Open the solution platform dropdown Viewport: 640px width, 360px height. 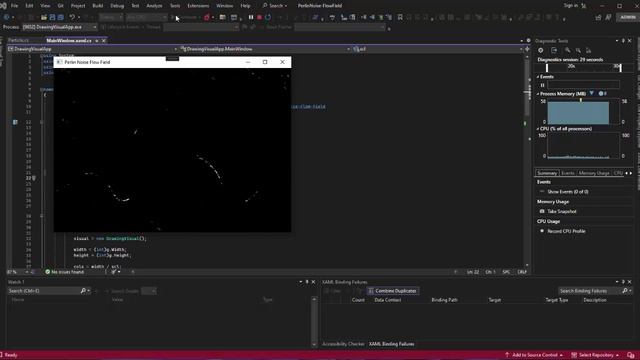(147, 17)
